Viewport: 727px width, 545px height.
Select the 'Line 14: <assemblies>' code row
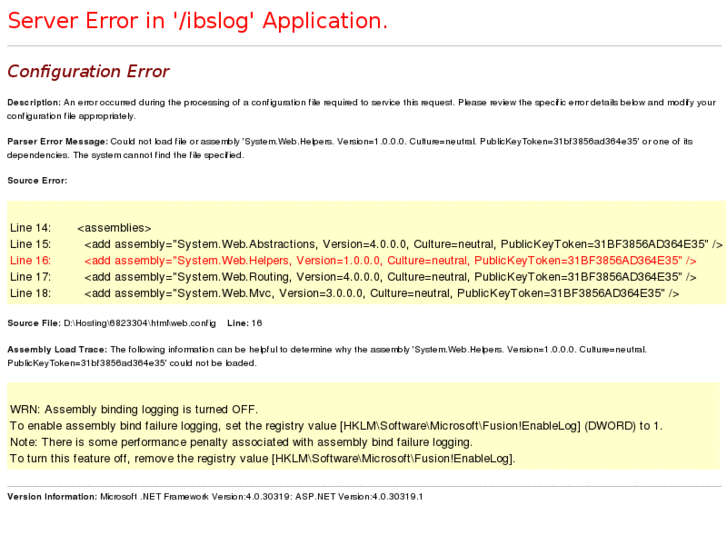pyautogui.click(x=81, y=228)
